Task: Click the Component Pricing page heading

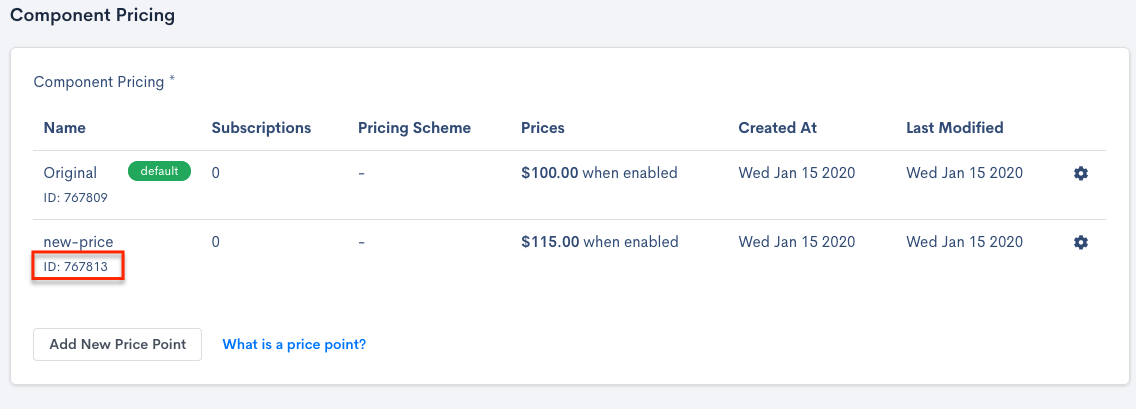Action: click(92, 16)
